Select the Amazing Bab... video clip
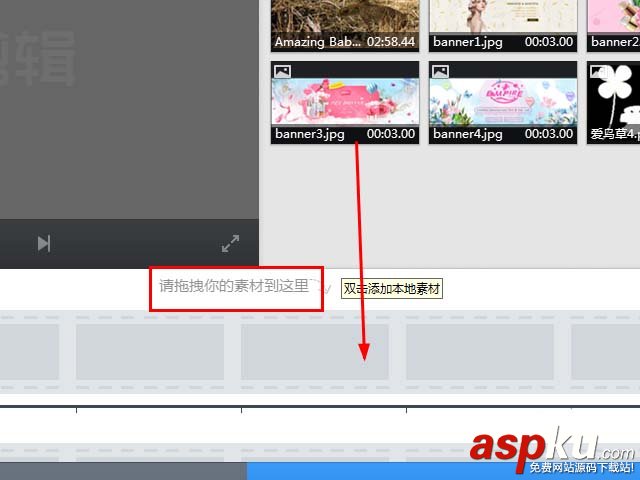Image resolution: width=640 pixels, height=480 pixels. point(345,26)
